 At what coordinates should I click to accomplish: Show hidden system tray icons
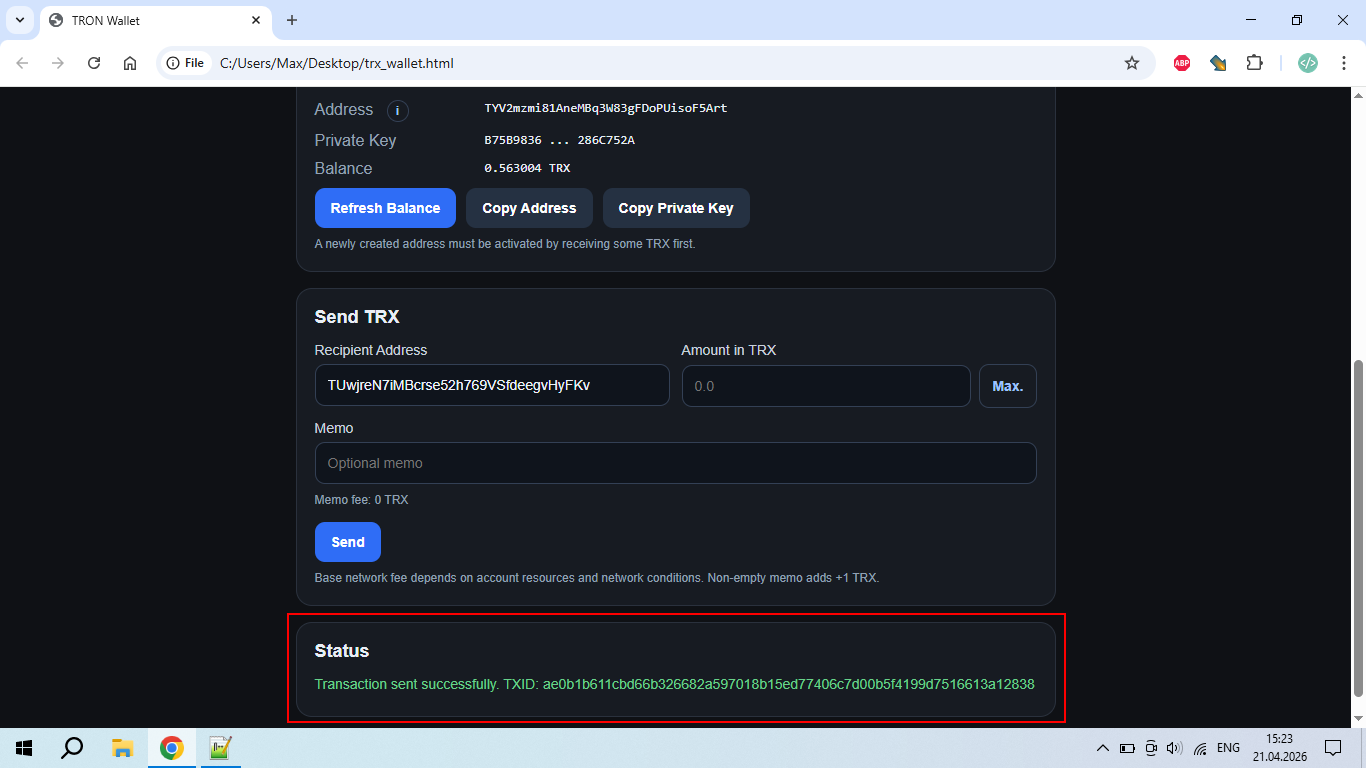pos(1103,748)
